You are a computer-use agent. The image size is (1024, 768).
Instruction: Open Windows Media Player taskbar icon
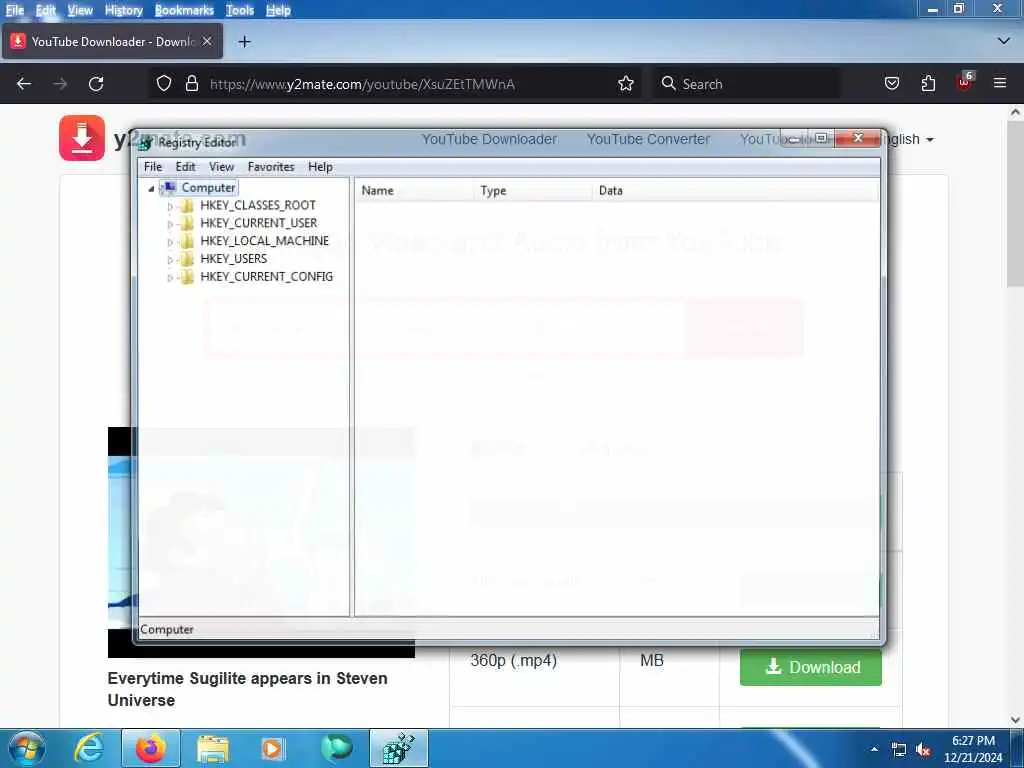click(x=272, y=749)
